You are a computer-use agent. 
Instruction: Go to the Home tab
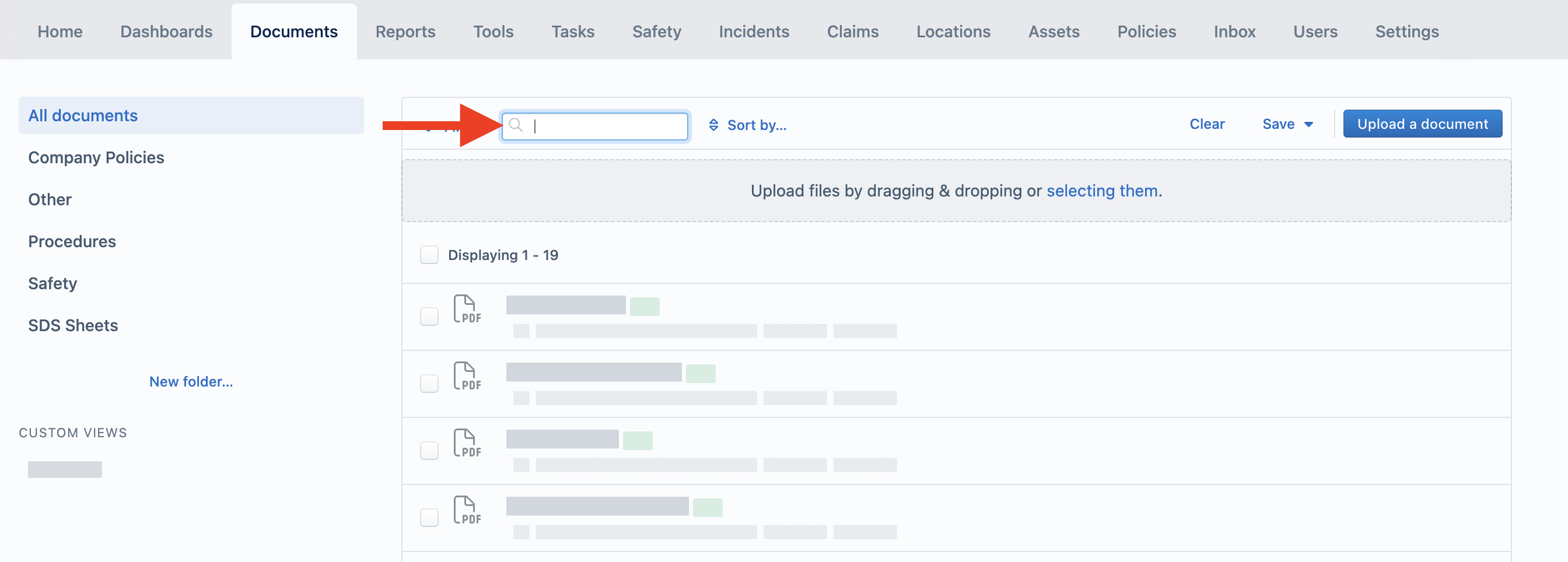point(60,31)
